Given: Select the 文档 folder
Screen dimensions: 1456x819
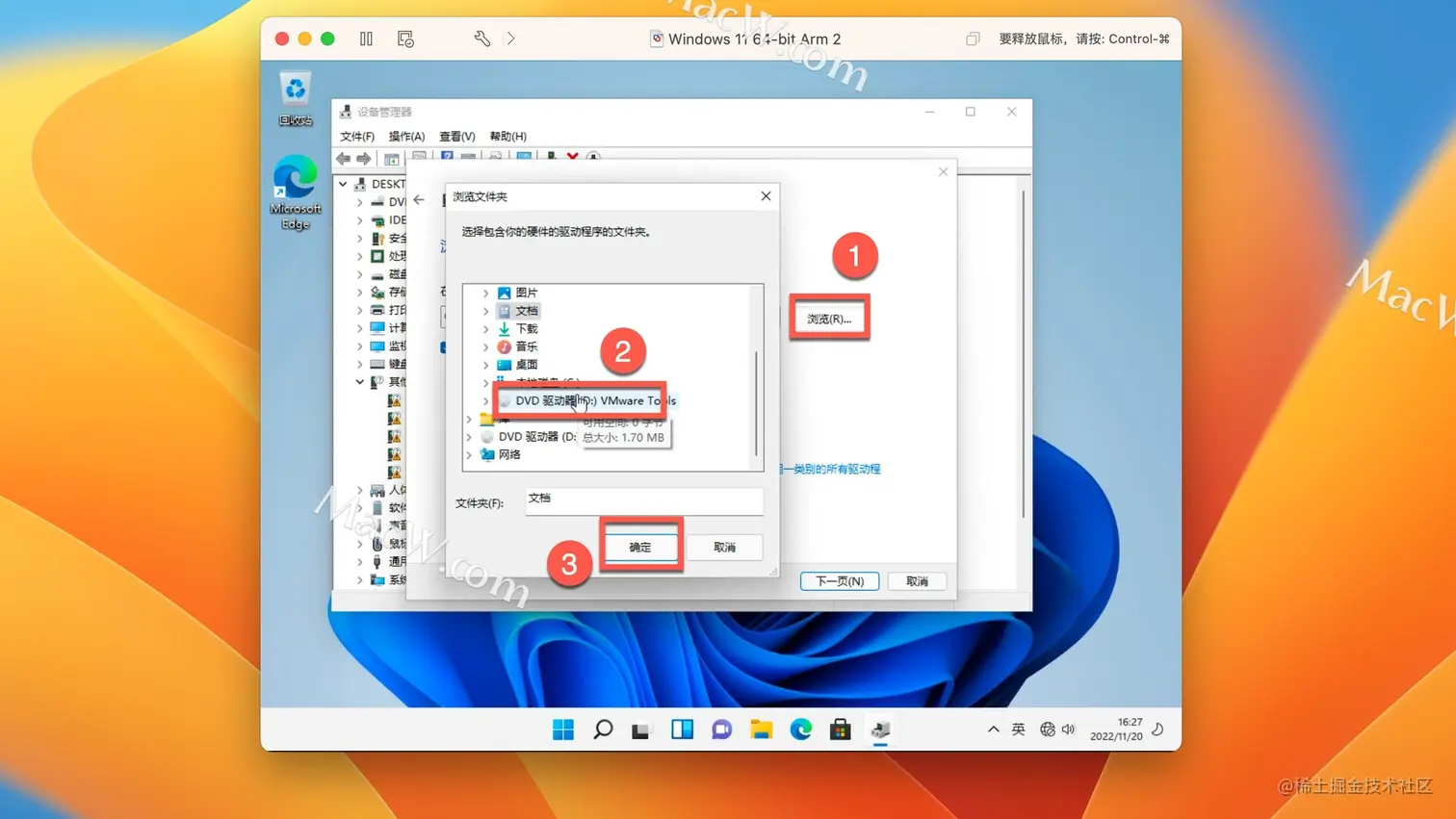Looking at the screenshot, I should [518, 311].
